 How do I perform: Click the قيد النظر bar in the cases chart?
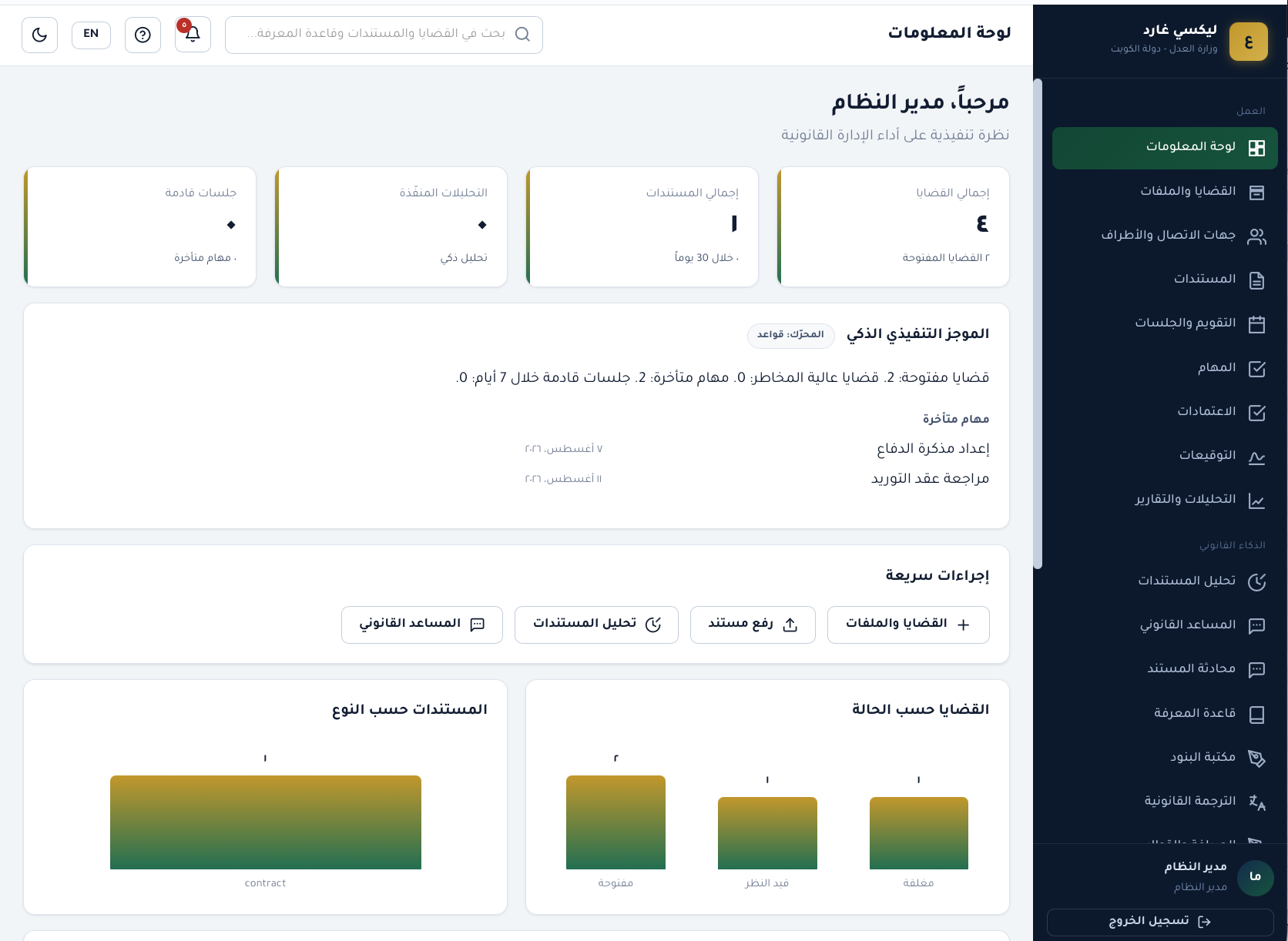(x=767, y=833)
